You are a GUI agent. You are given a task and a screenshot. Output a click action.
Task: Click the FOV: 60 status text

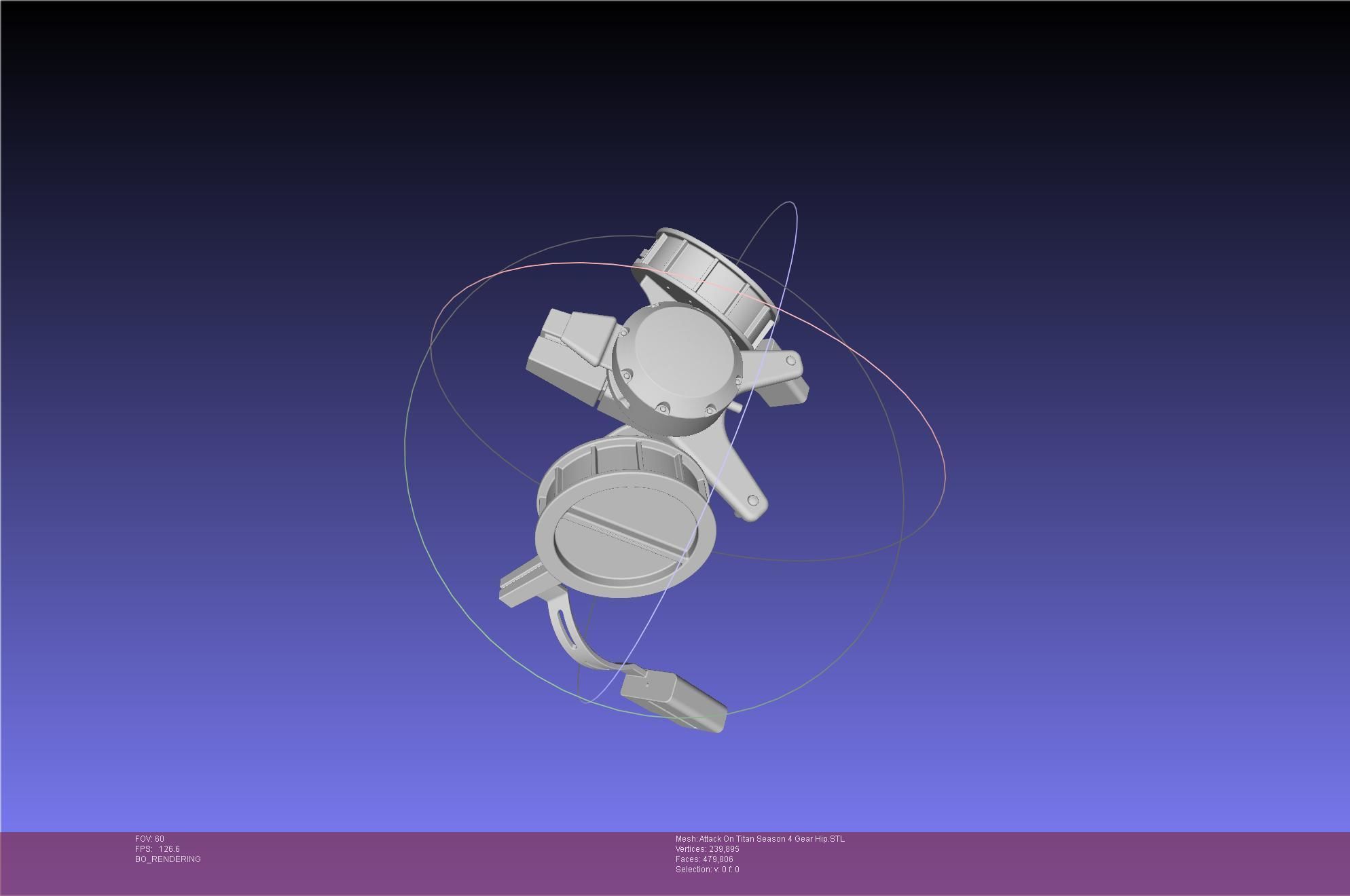point(149,839)
